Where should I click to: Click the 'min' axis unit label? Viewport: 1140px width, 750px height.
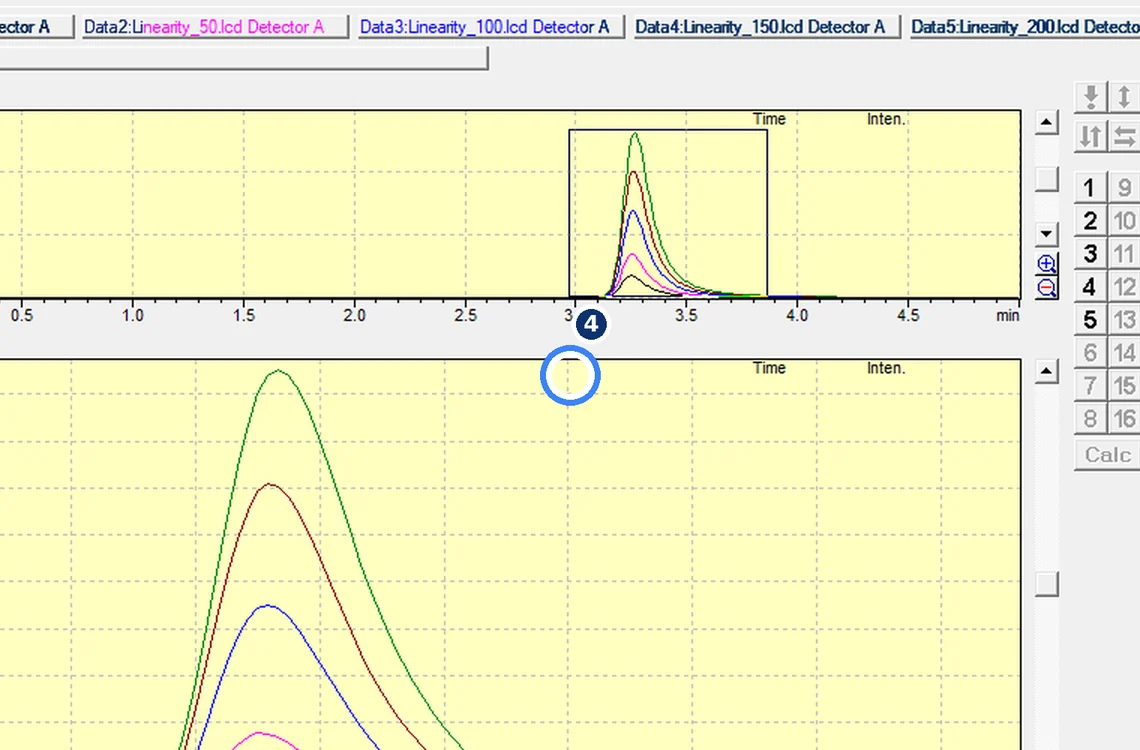coord(1008,315)
